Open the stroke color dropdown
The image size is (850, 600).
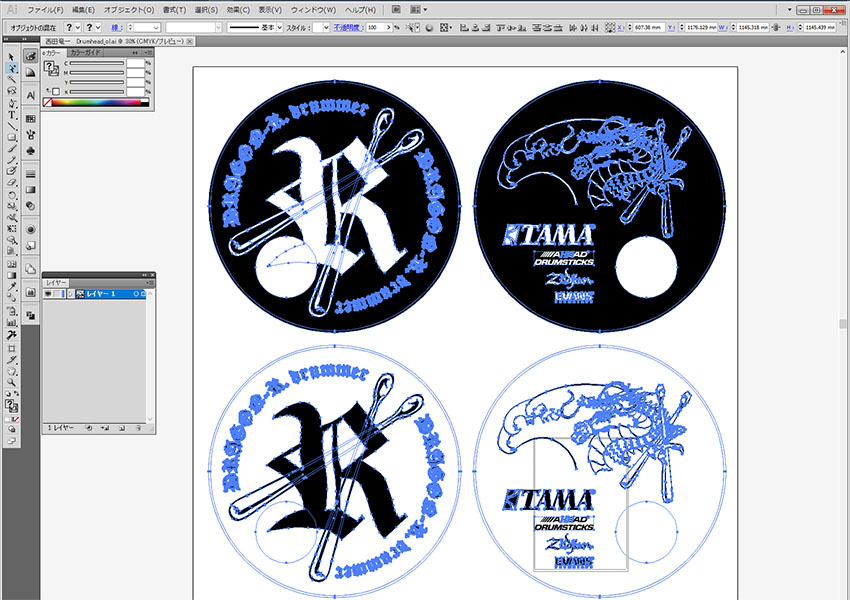pyautogui.click(x=98, y=27)
